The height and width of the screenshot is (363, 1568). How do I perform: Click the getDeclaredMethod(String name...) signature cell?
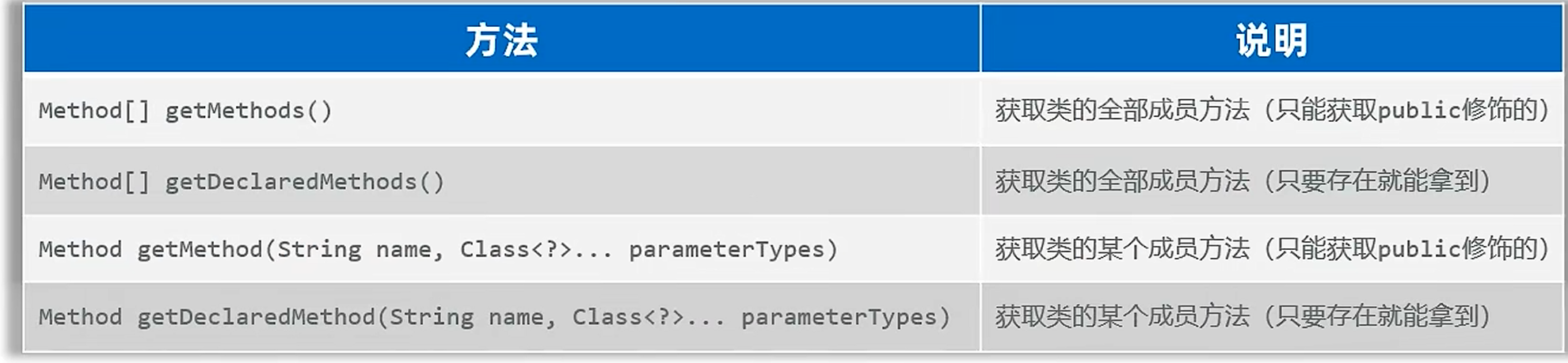coord(502,317)
